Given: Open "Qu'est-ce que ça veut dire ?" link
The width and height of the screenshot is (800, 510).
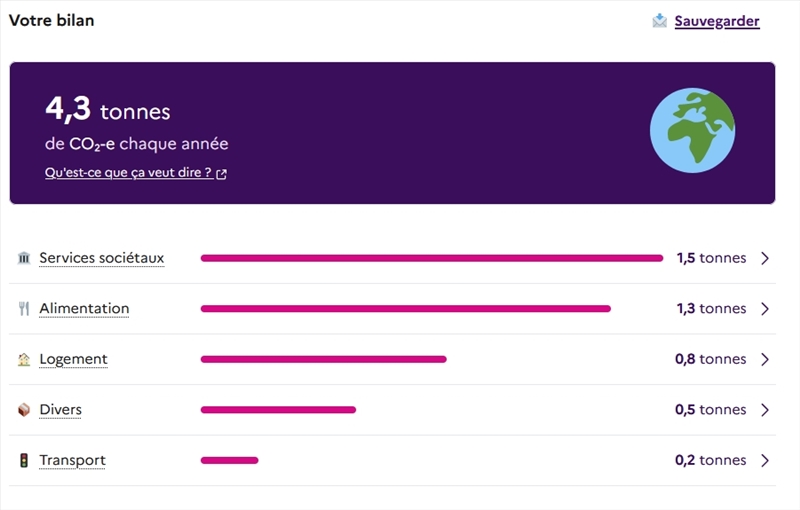Looking at the screenshot, I should pyautogui.click(x=128, y=173).
